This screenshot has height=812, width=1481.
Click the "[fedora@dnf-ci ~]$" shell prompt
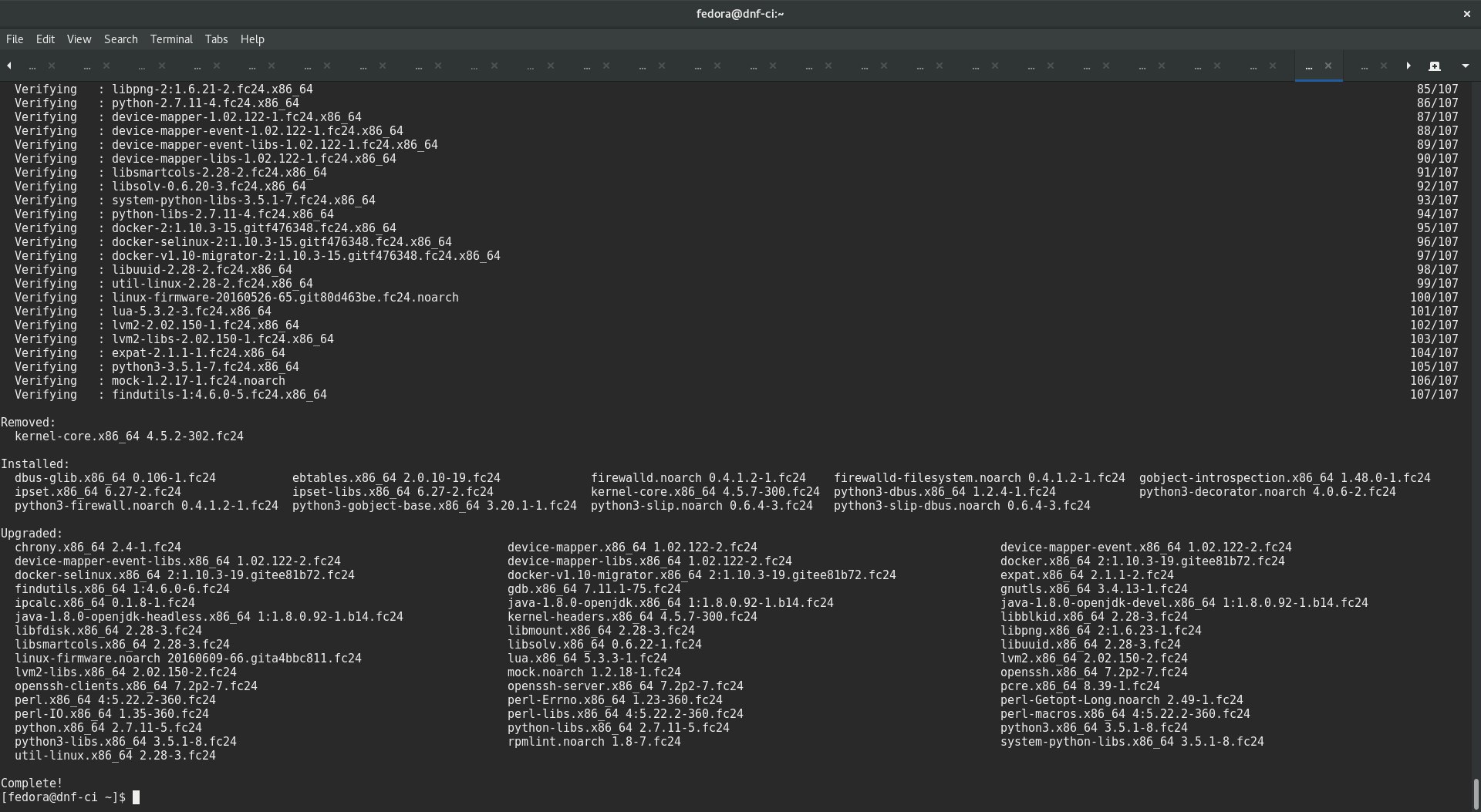coord(63,797)
